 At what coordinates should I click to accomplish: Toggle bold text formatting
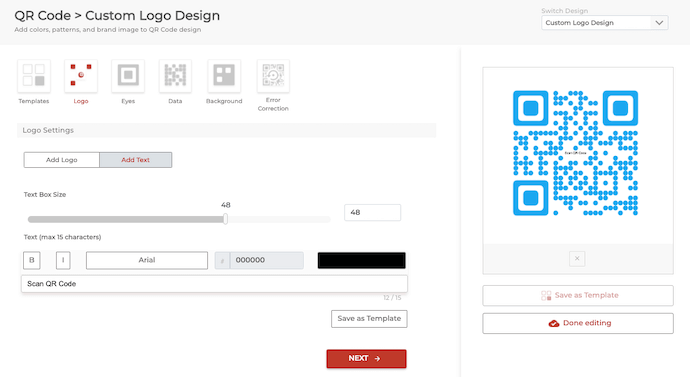point(32,260)
